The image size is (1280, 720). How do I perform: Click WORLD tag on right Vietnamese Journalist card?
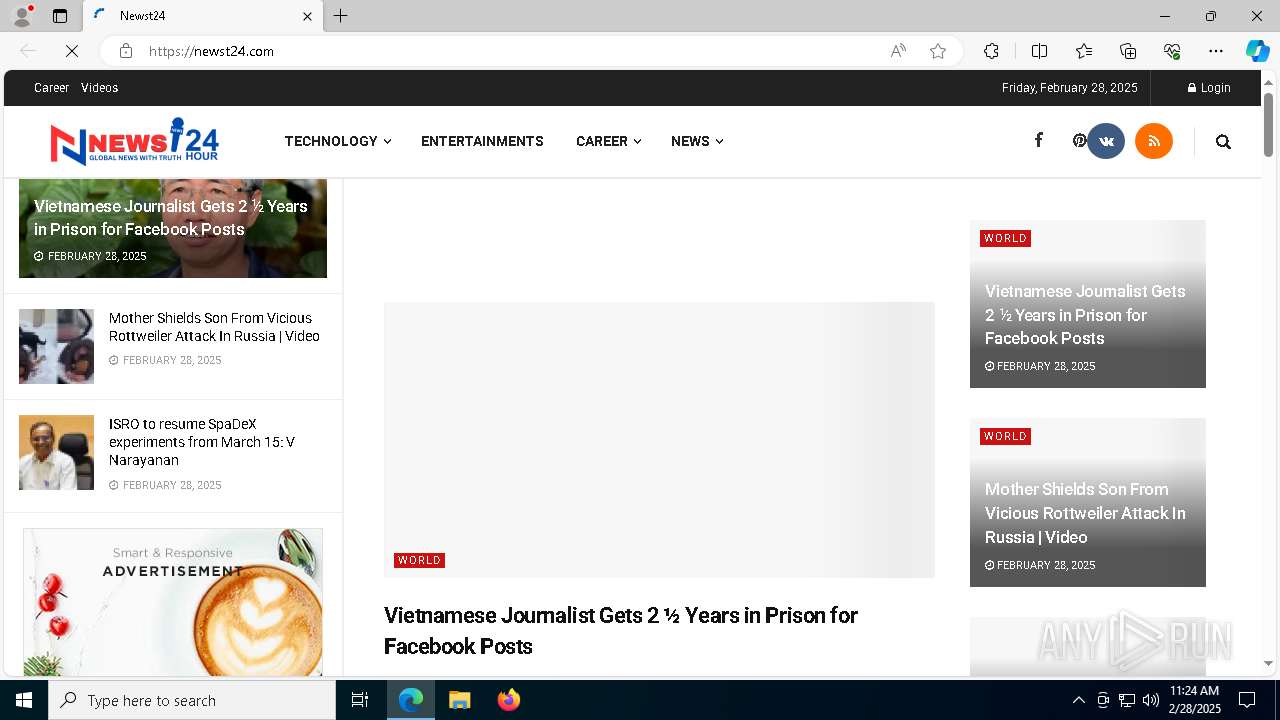tap(1005, 238)
